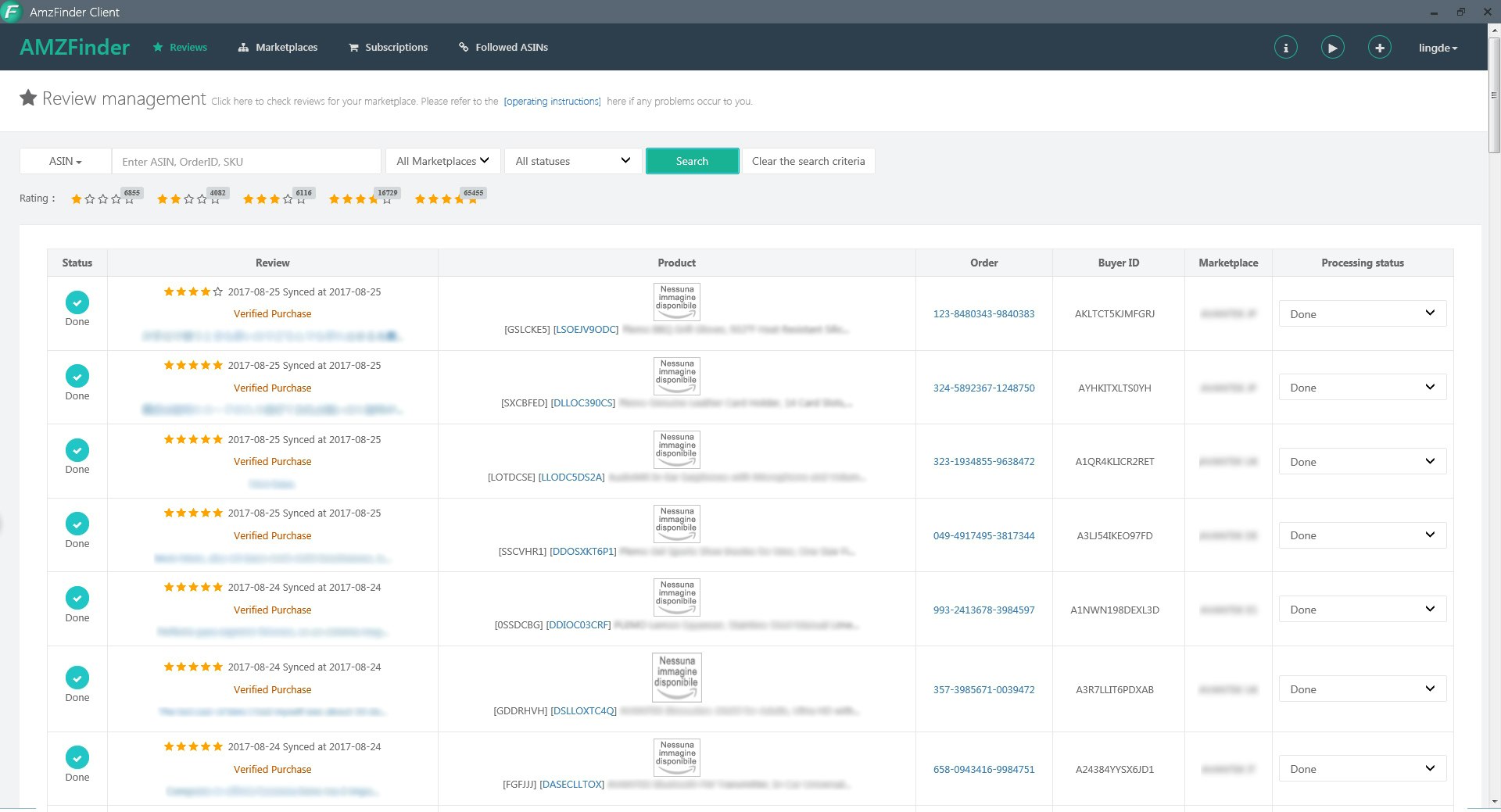
Task: Click the info icon in header
Action: [x=1285, y=48]
